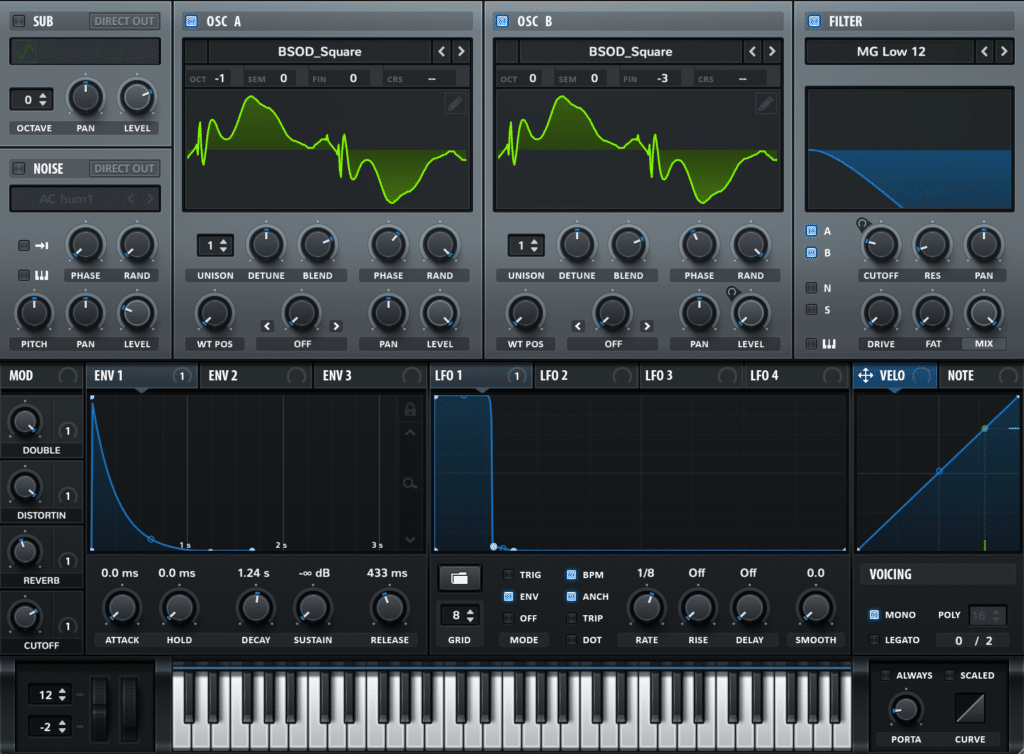
Task: Click the pencil edit icon in OSC A
Action: (x=454, y=103)
